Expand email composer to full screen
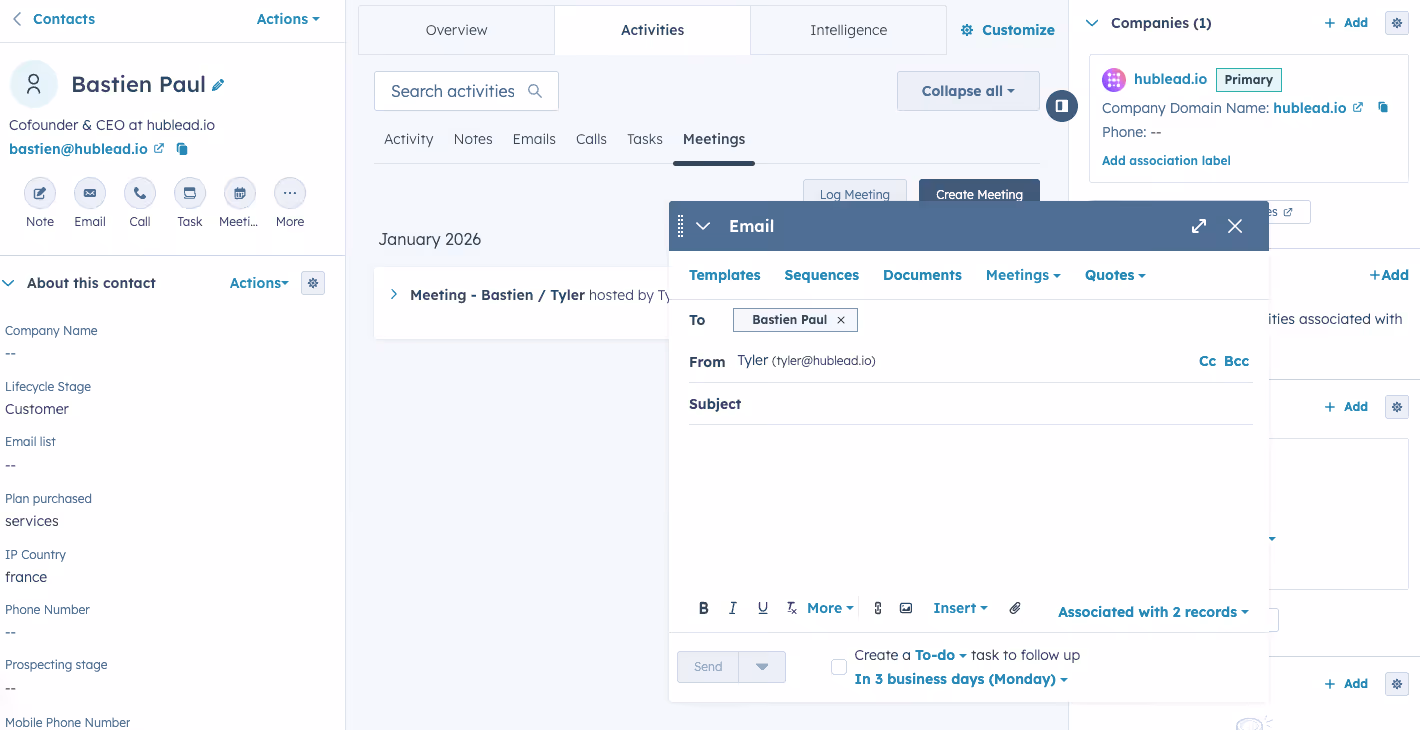The height and width of the screenshot is (730, 1420). (1199, 226)
